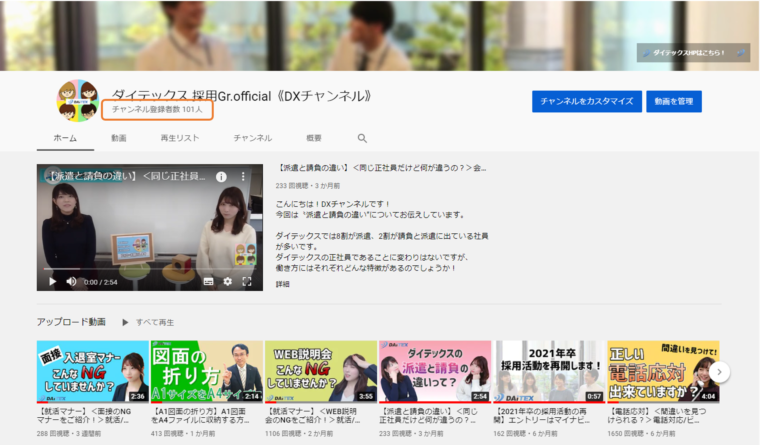Open the featured video title link
The width and height of the screenshot is (760, 445).
[381, 168]
